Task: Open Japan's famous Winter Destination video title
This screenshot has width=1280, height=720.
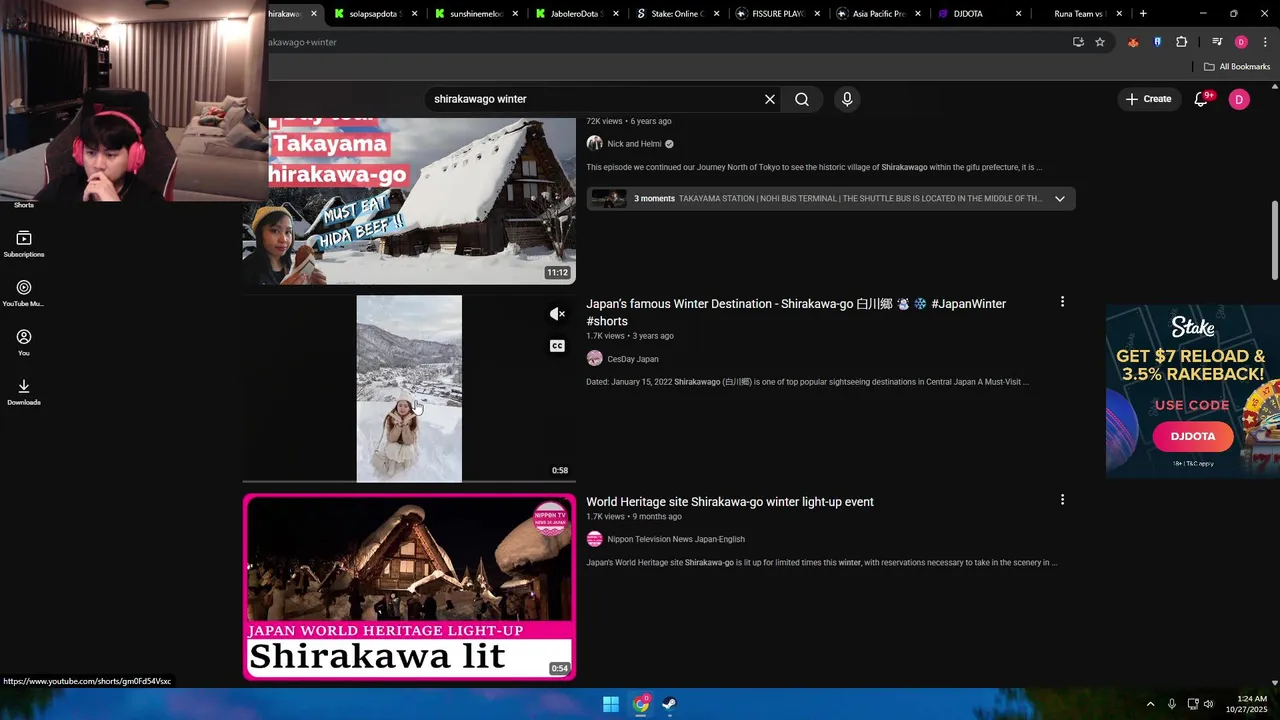Action: click(x=796, y=312)
